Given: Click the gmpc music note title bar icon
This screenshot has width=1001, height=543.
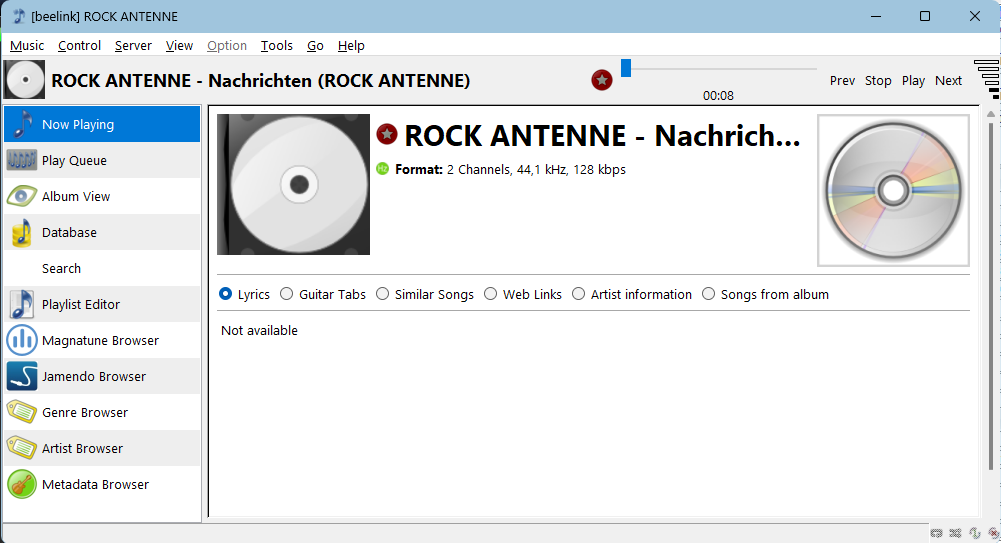Looking at the screenshot, I should click(x=19, y=16).
